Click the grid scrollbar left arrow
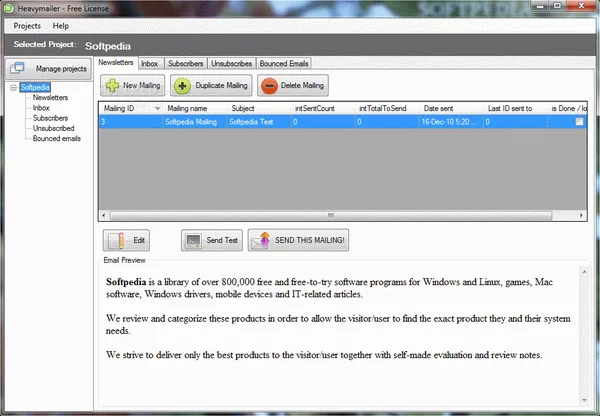Screen dimensions: 600x416 pos(103,215)
